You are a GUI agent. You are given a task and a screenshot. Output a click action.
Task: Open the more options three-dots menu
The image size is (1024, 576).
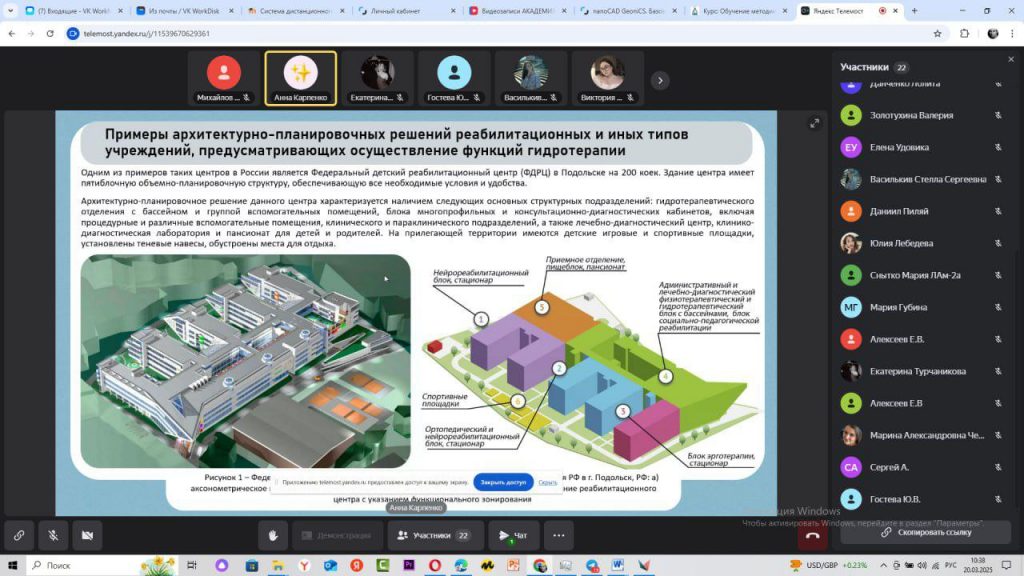558,535
